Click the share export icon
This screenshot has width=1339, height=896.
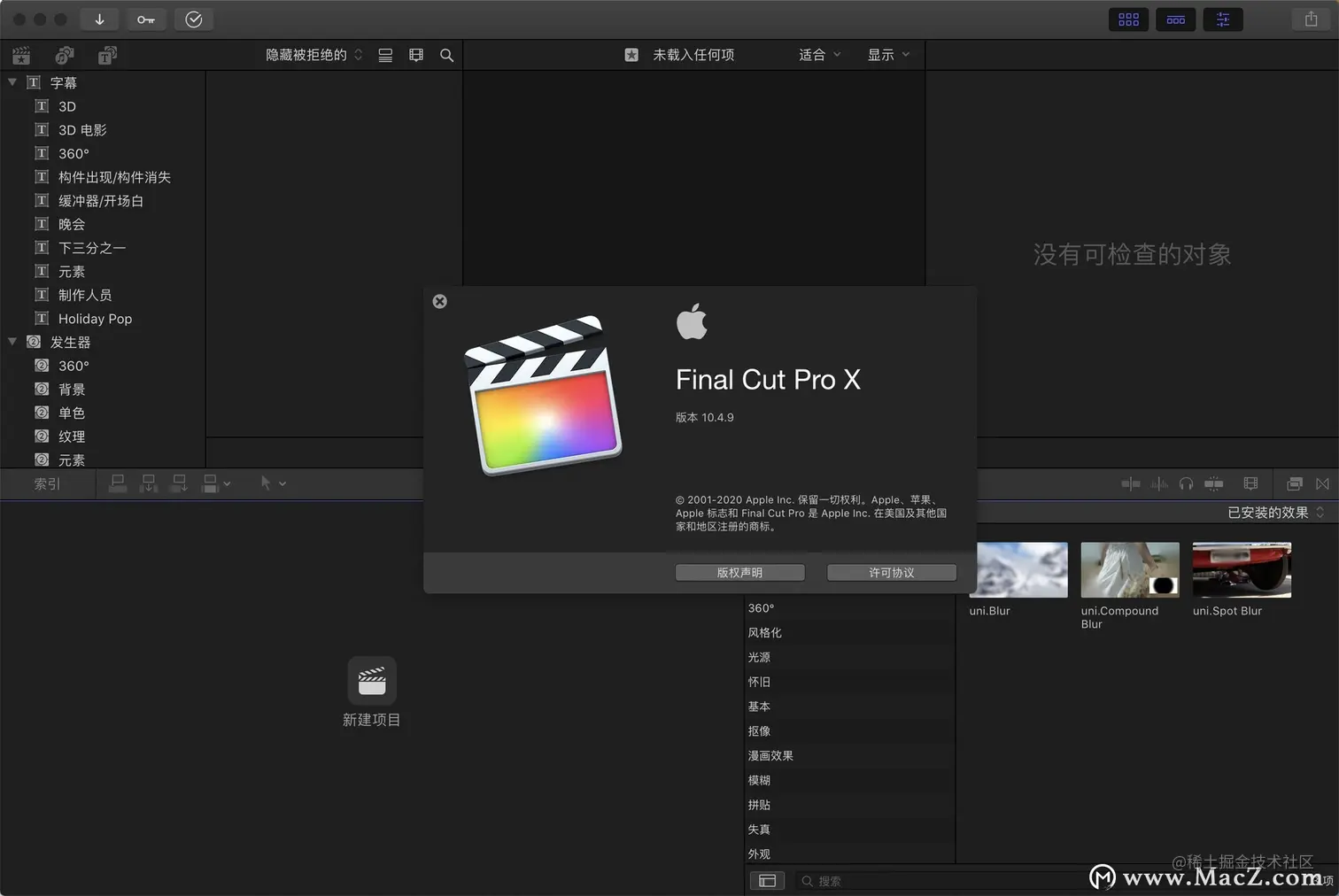click(1311, 19)
